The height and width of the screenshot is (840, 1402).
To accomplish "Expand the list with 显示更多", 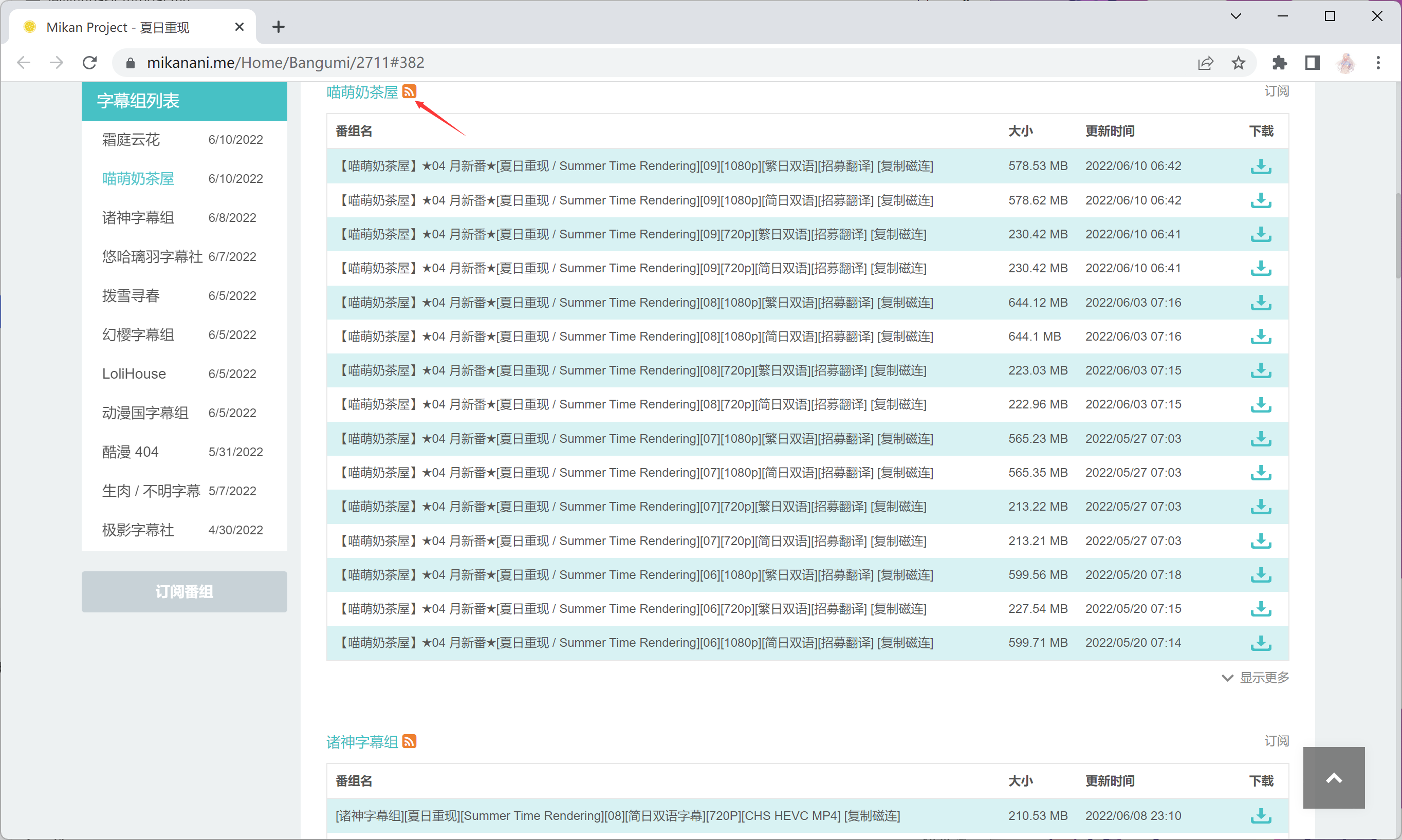I will pyautogui.click(x=1255, y=677).
